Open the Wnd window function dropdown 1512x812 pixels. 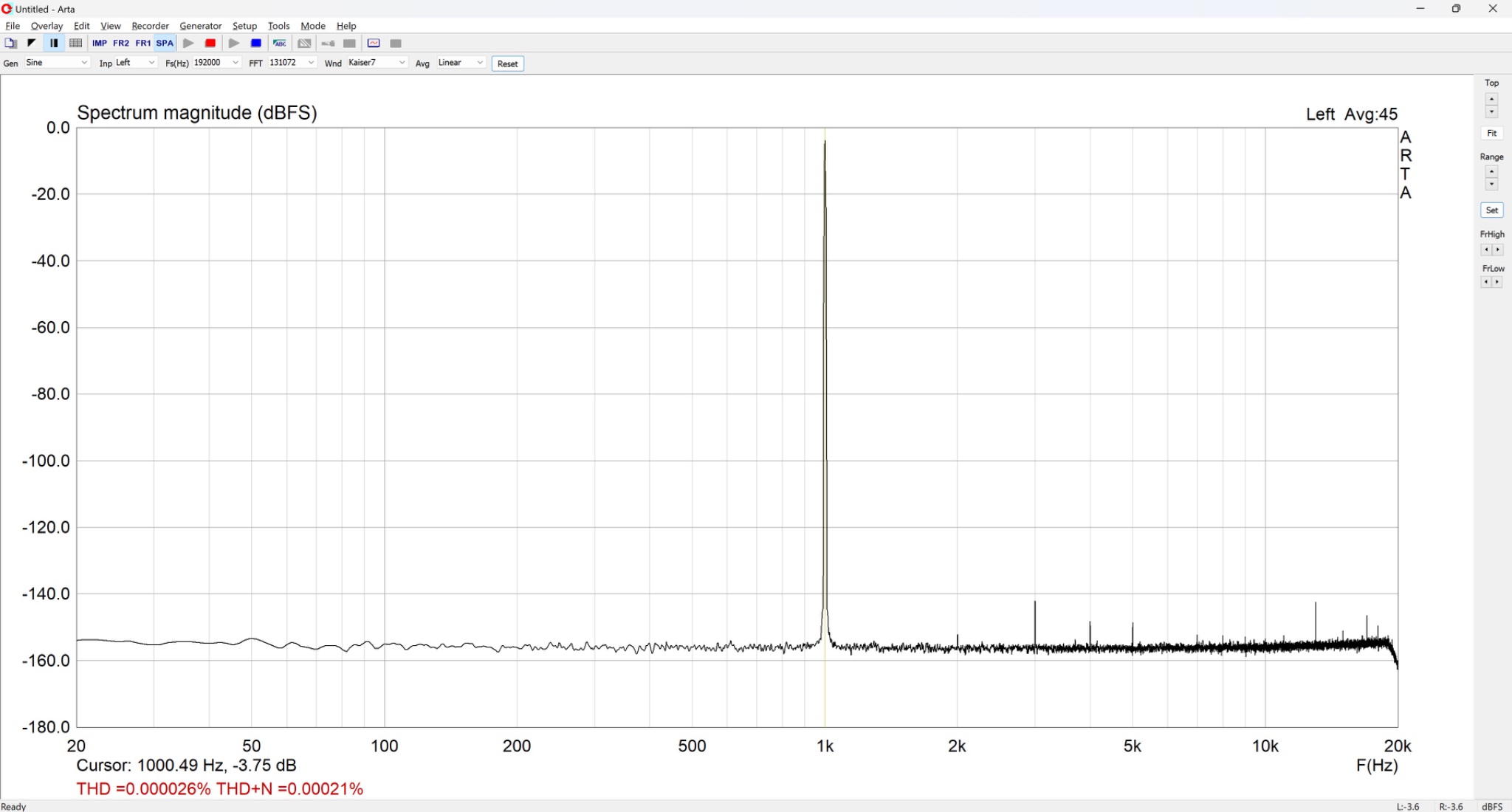[377, 63]
